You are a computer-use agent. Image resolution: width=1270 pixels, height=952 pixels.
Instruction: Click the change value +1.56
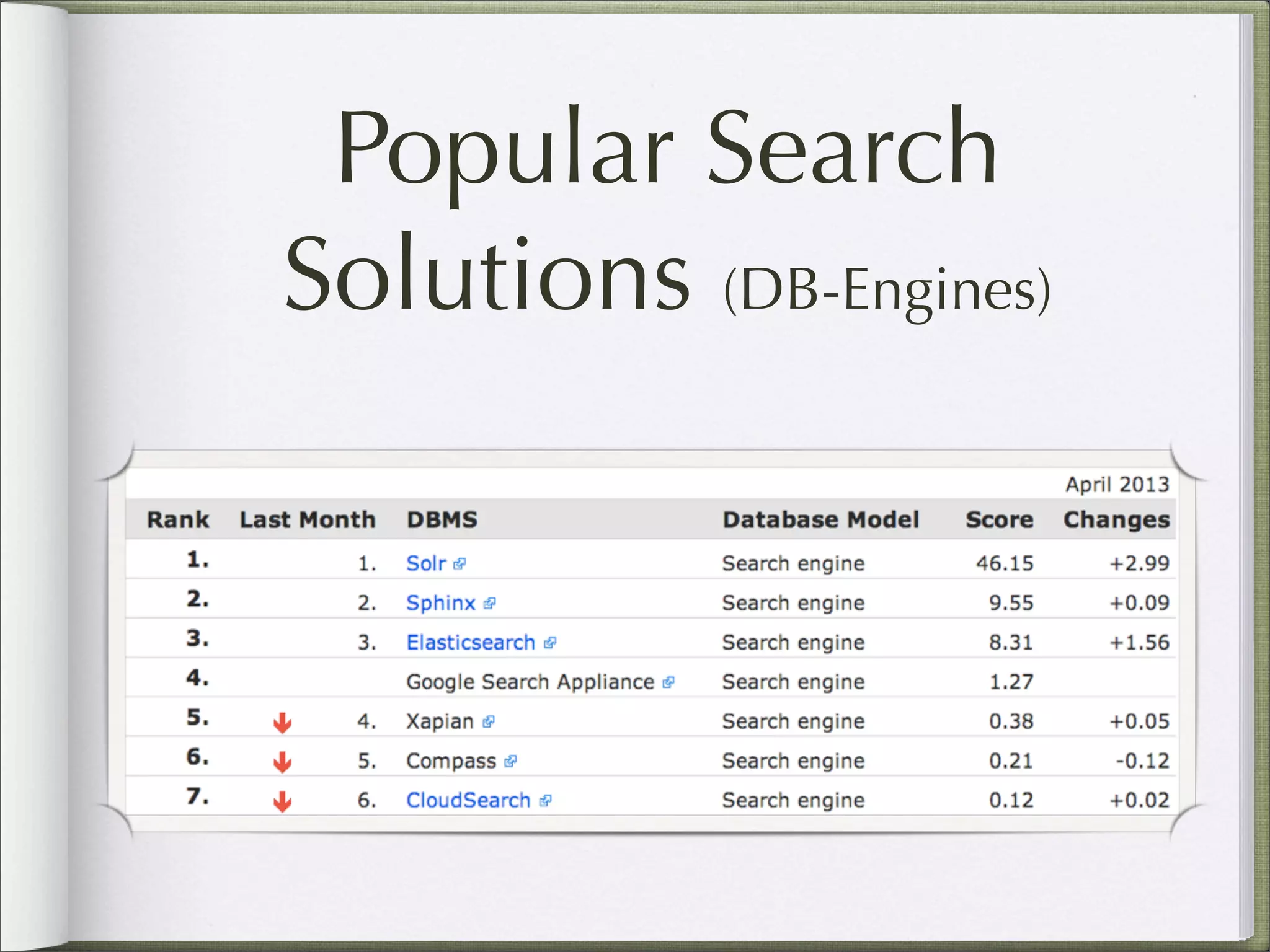[1140, 643]
